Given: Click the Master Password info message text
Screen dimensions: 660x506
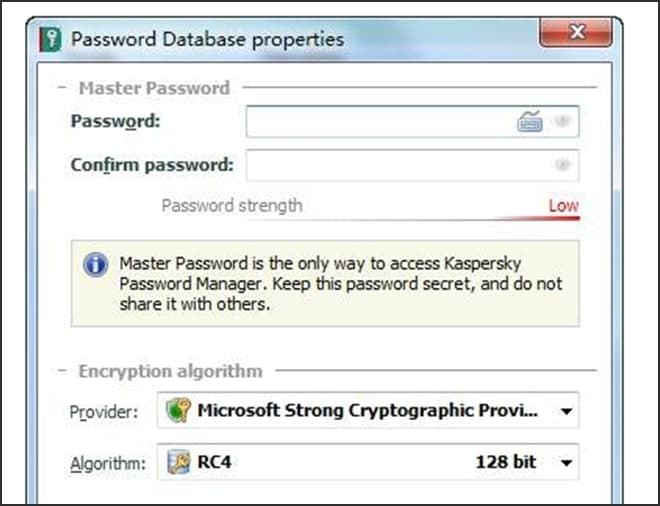Looking at the screenshot, I should click(x=340, y=284).
